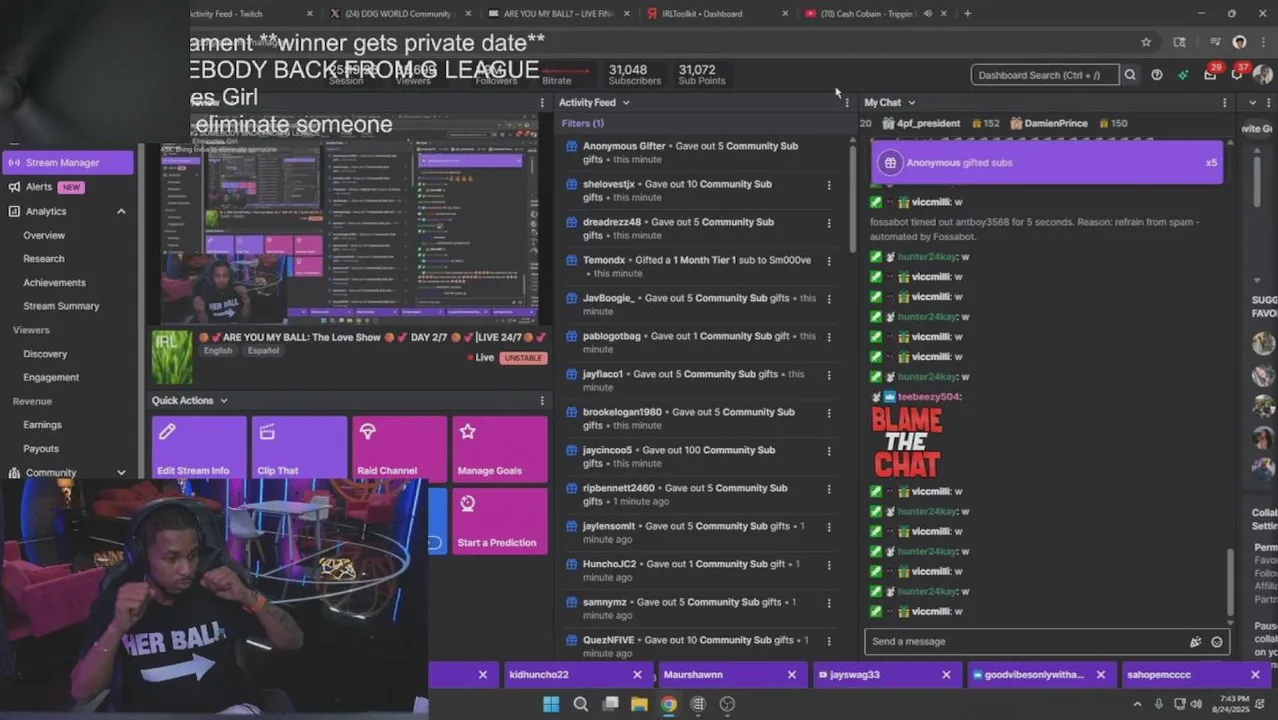The width and height of the screenshot is (1278, 720).
Task: Open Payouts under Revenue
Action: tap(41, 449)
